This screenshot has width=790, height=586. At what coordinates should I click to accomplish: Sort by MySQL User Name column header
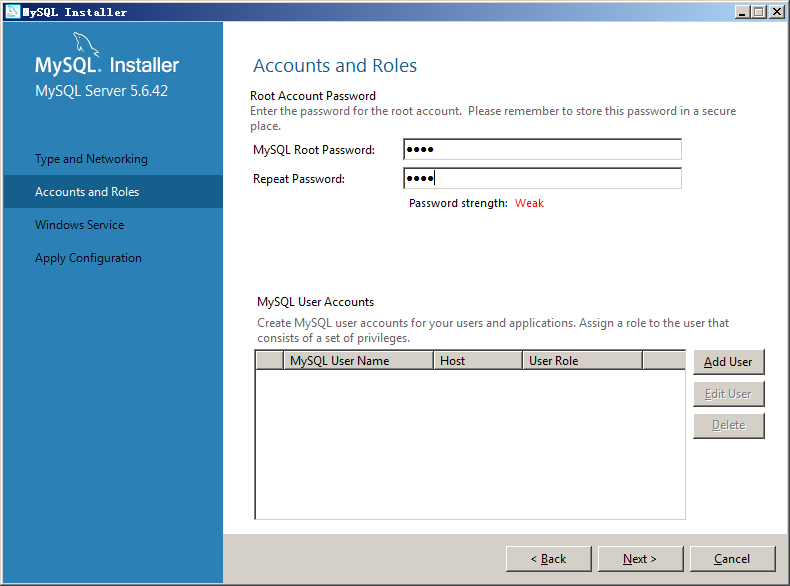[x=359, y=361]
